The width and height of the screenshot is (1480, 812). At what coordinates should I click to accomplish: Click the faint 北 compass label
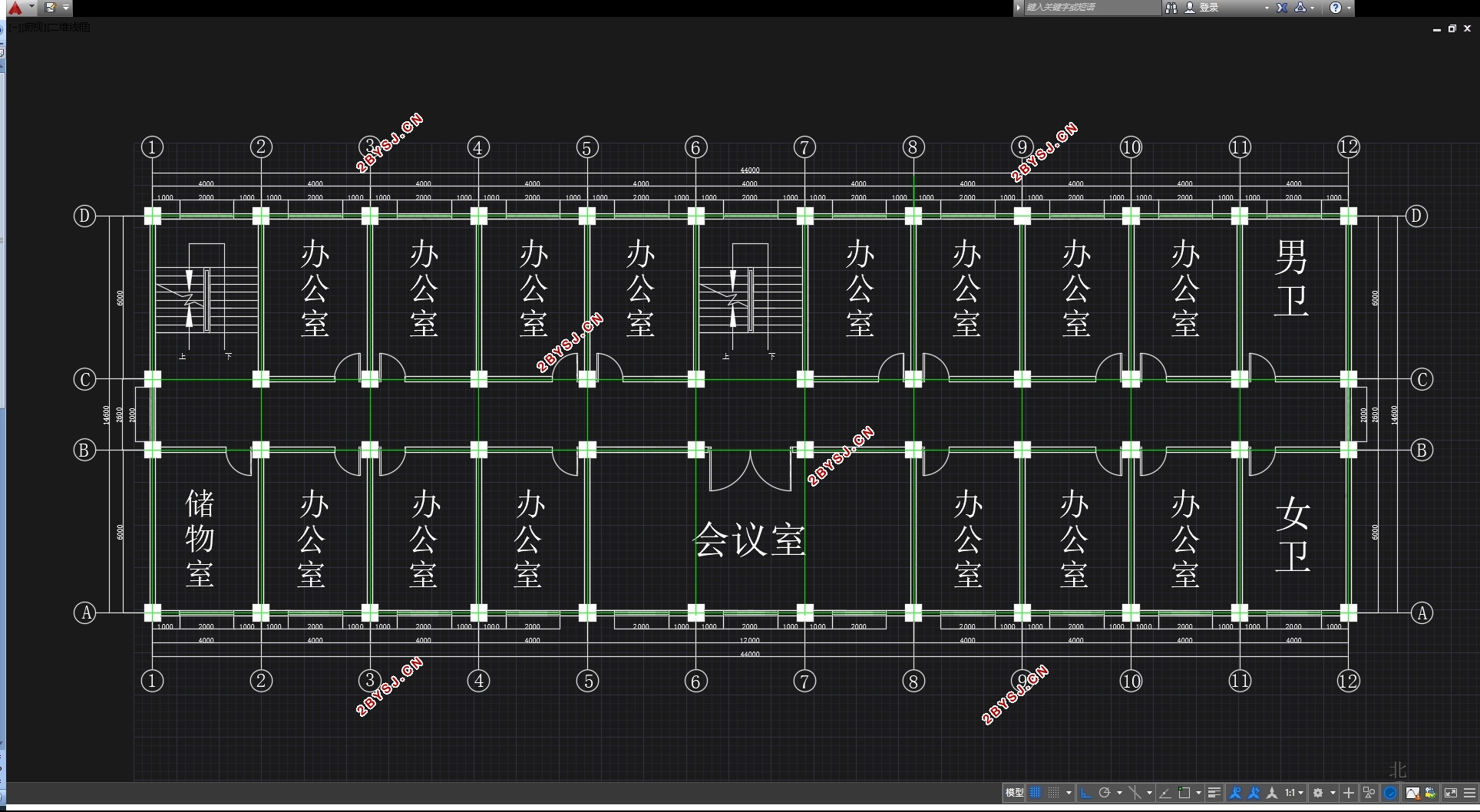1398,770
